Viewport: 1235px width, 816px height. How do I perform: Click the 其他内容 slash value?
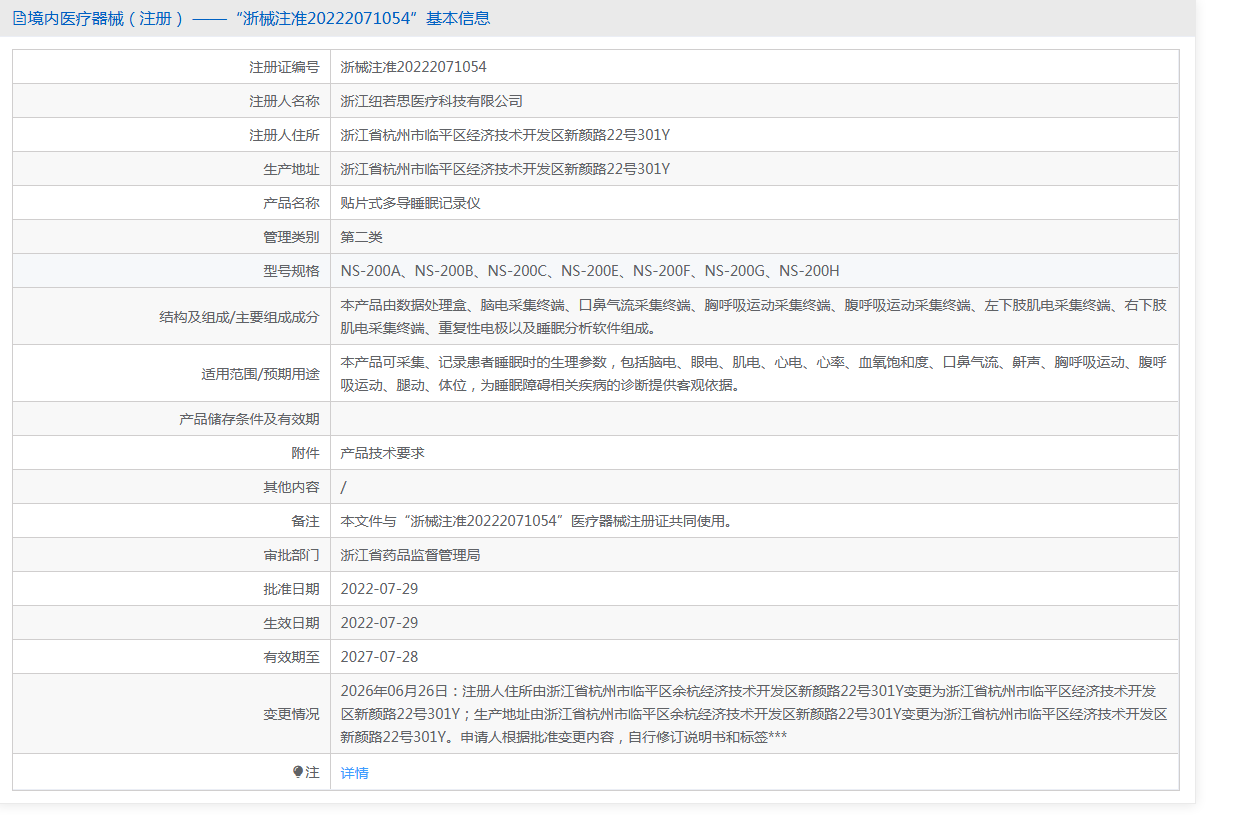[344, 487]
